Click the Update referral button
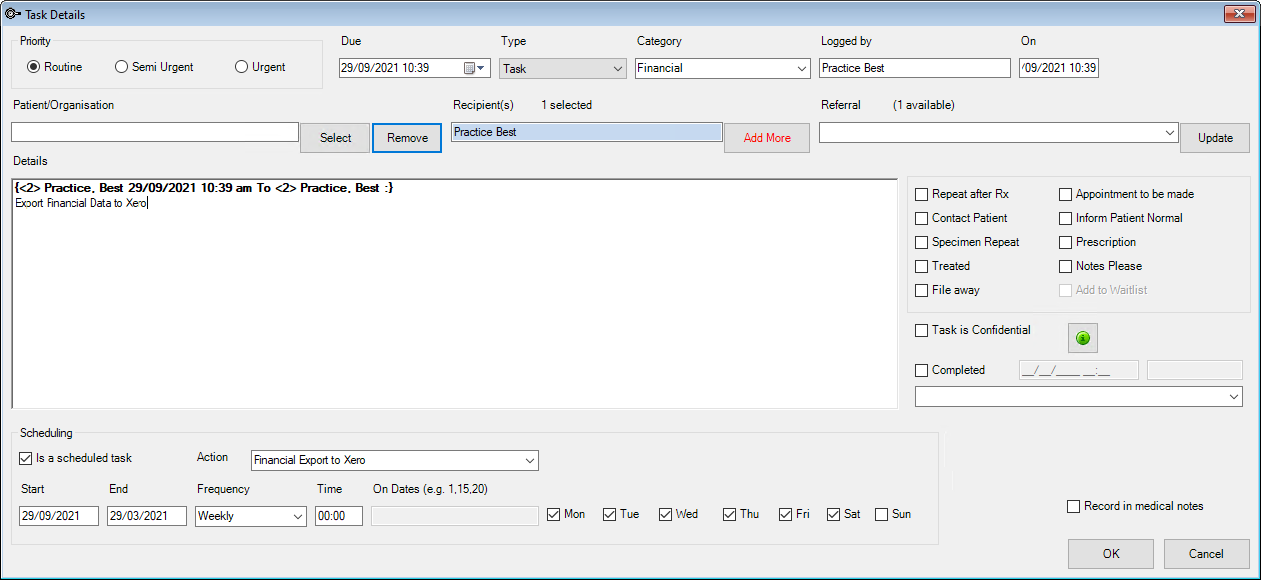The height and width of the screenshot is (580, 1261). point(1215,138)
